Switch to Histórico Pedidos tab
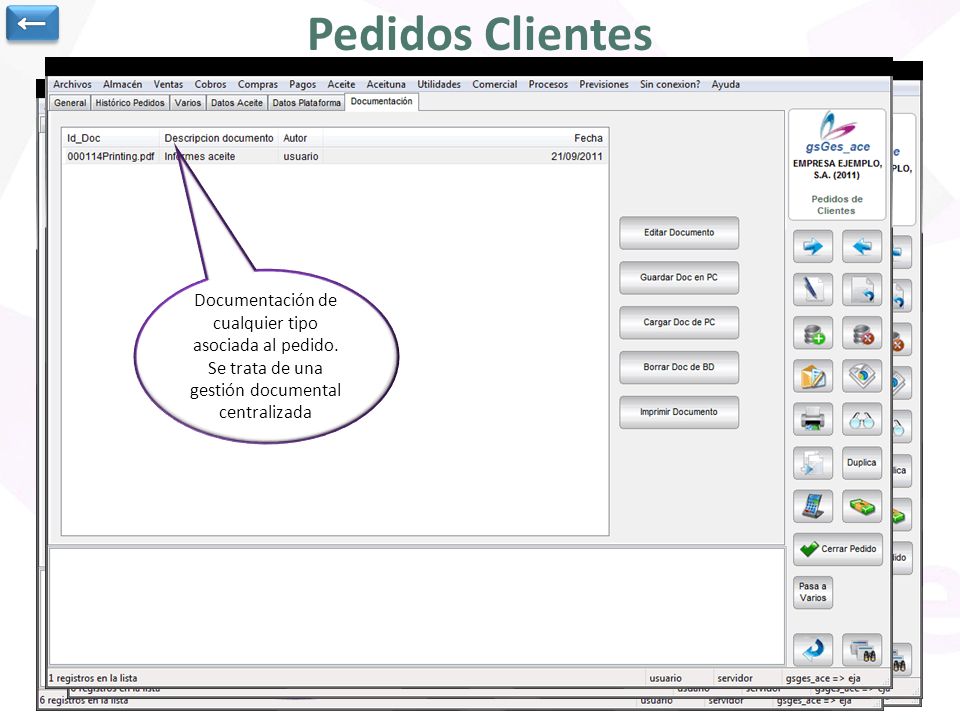 click(x=130, y=103)
